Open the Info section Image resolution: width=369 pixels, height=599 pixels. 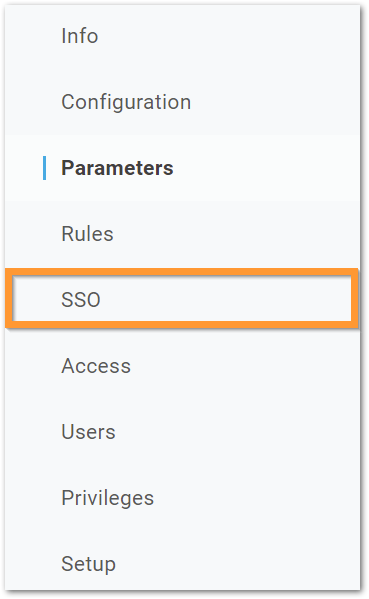tap(80, 36)
